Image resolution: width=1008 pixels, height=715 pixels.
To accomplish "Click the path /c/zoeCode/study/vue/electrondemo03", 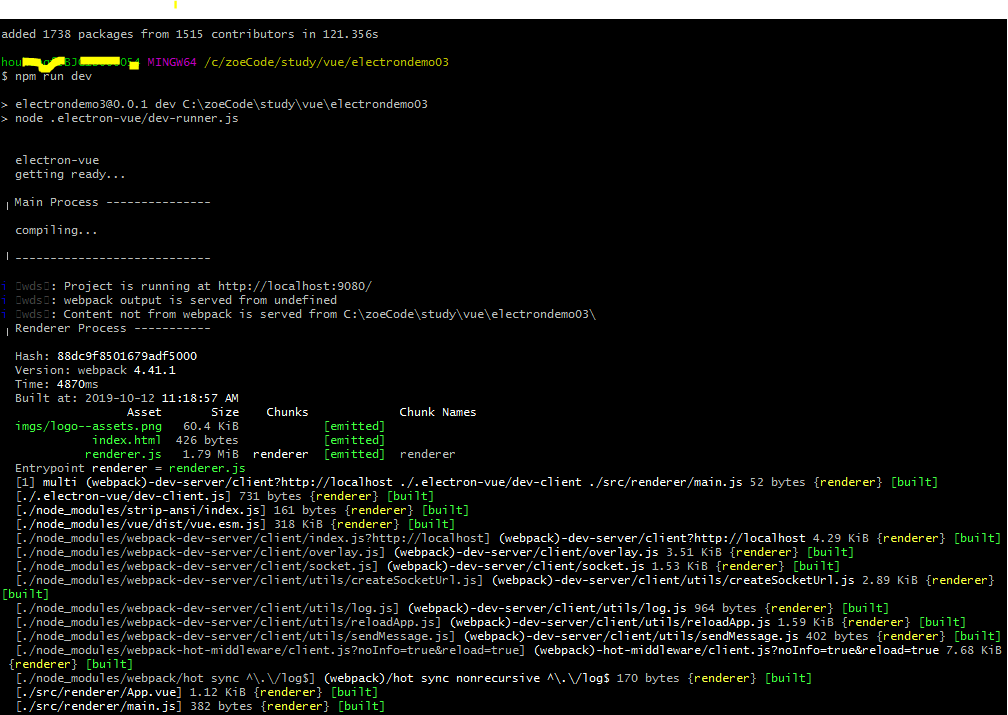I will (327, 62).
